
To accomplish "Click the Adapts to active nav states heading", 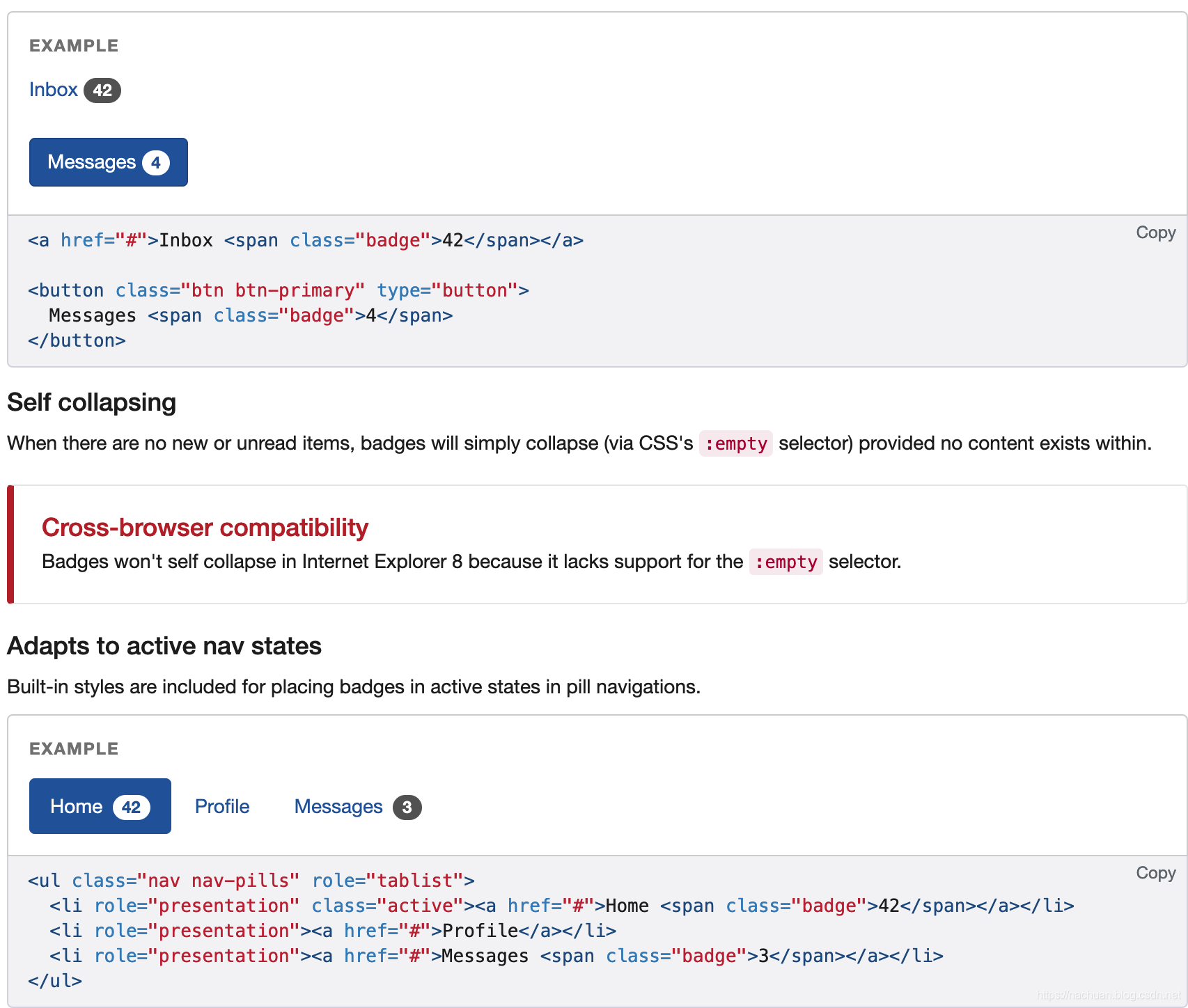I will [163, 646].
